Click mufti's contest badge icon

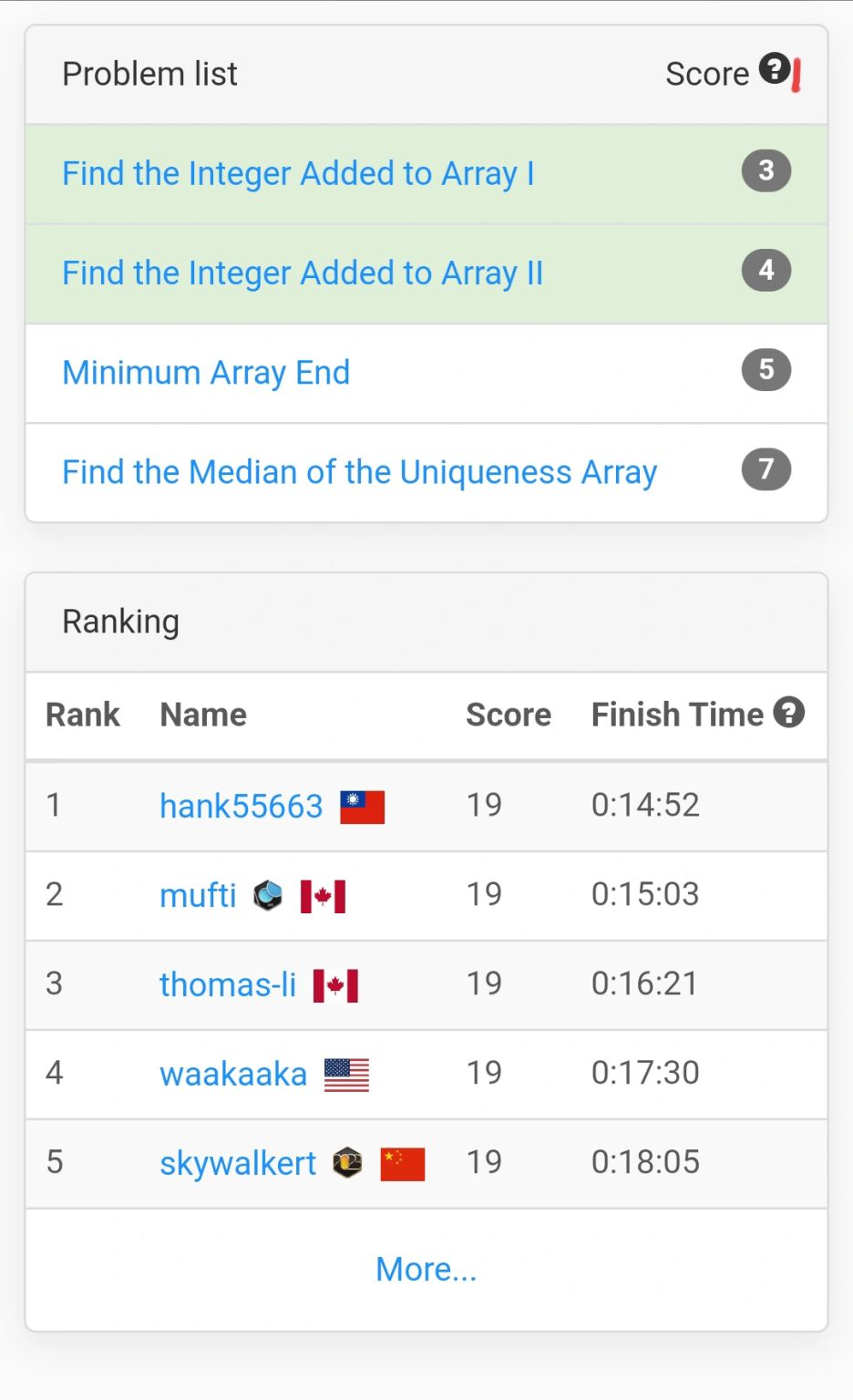coord(268,896)
